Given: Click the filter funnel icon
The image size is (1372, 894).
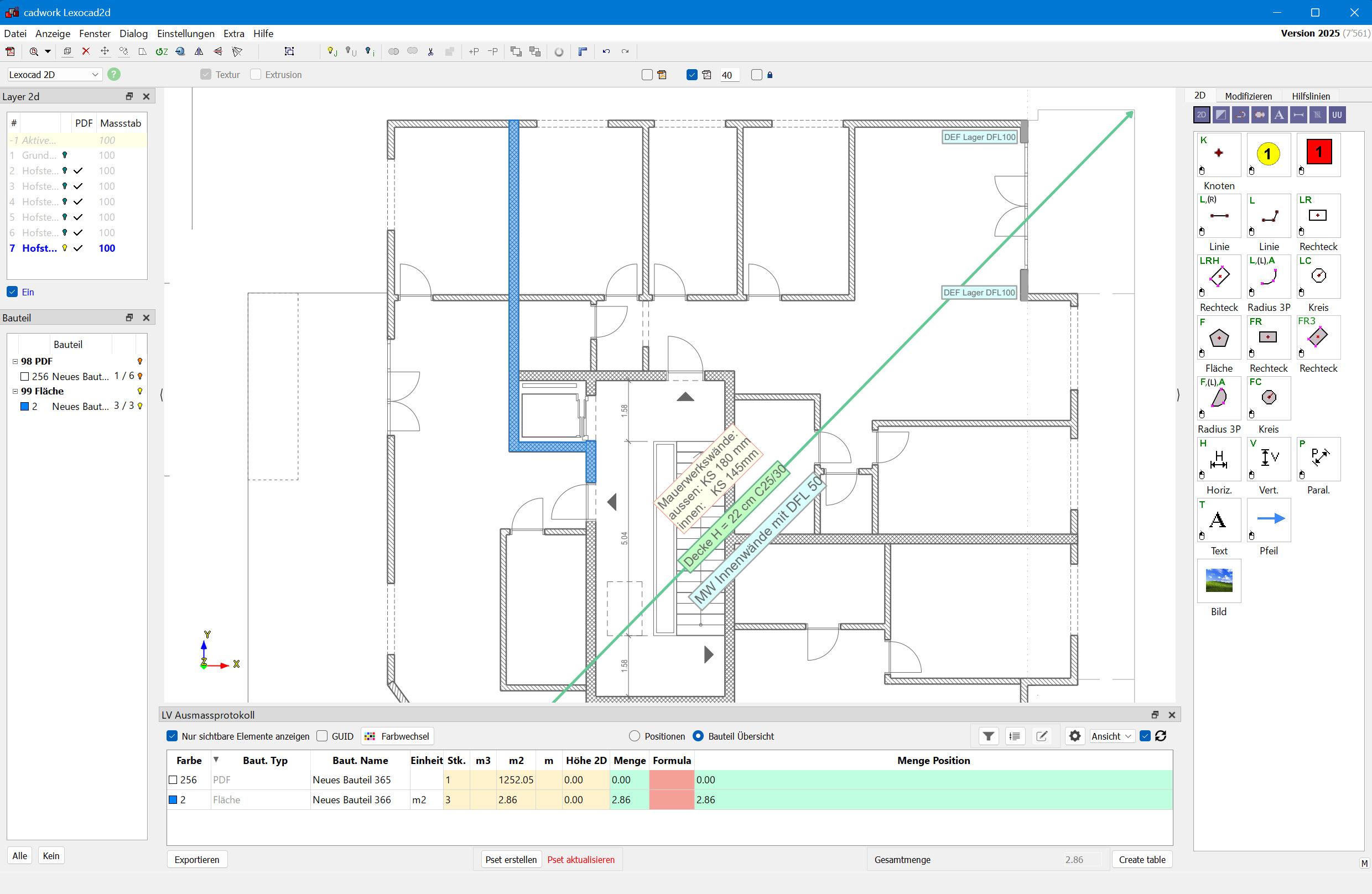Looking at the screenshot, I should click(988, 736).
